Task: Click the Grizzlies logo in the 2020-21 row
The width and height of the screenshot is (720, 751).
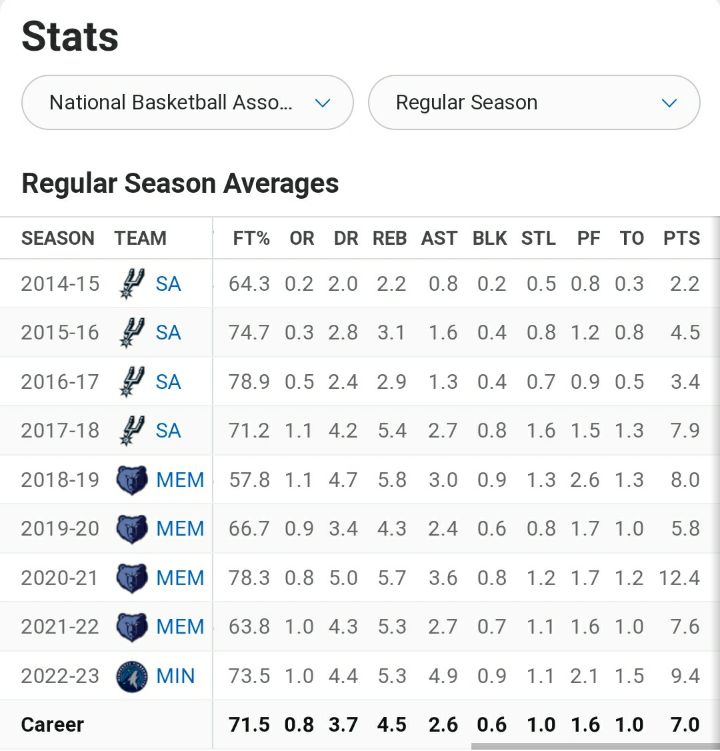Action: (x=132, y=578)
